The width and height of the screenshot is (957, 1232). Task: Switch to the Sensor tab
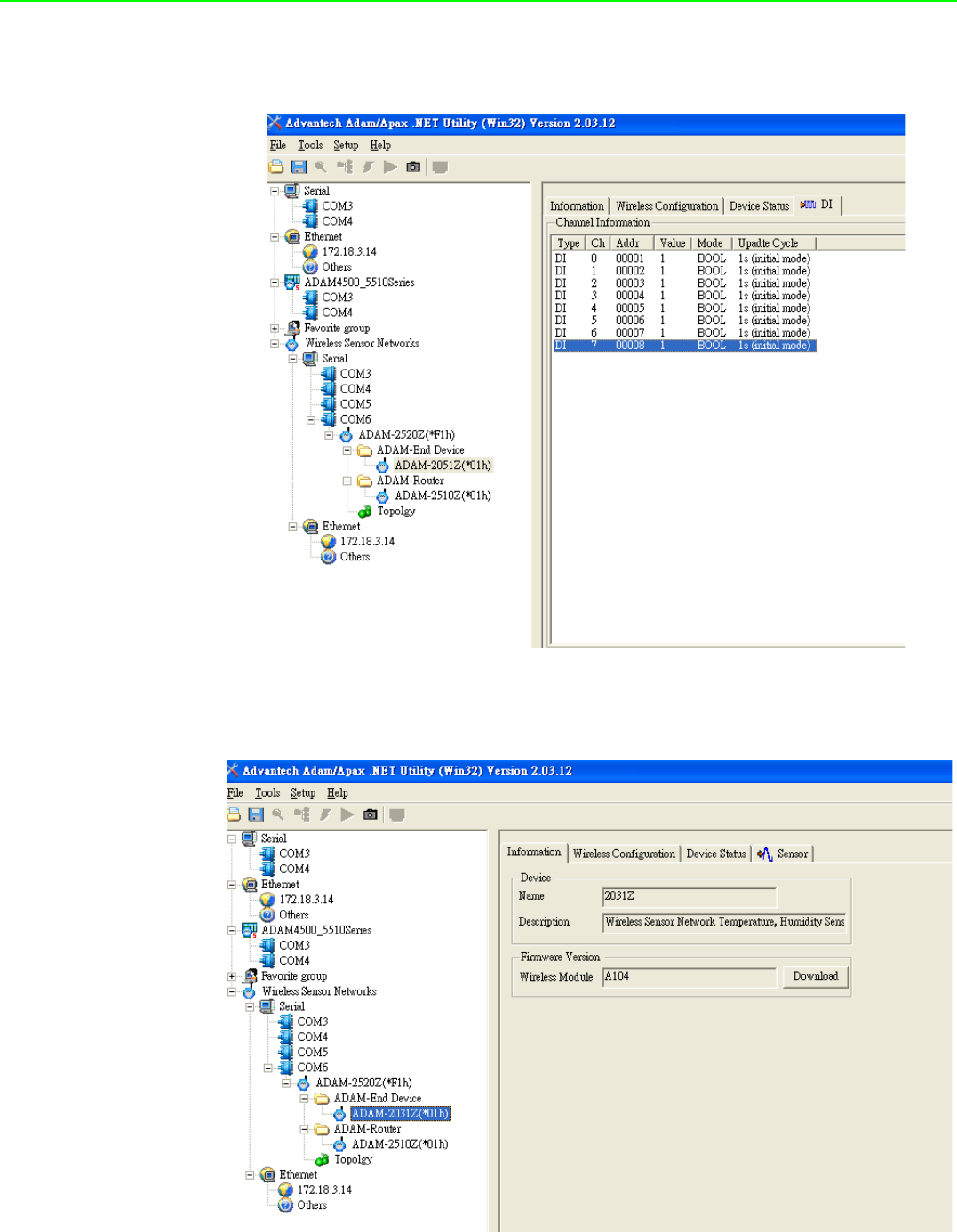(x=783, y=854)
